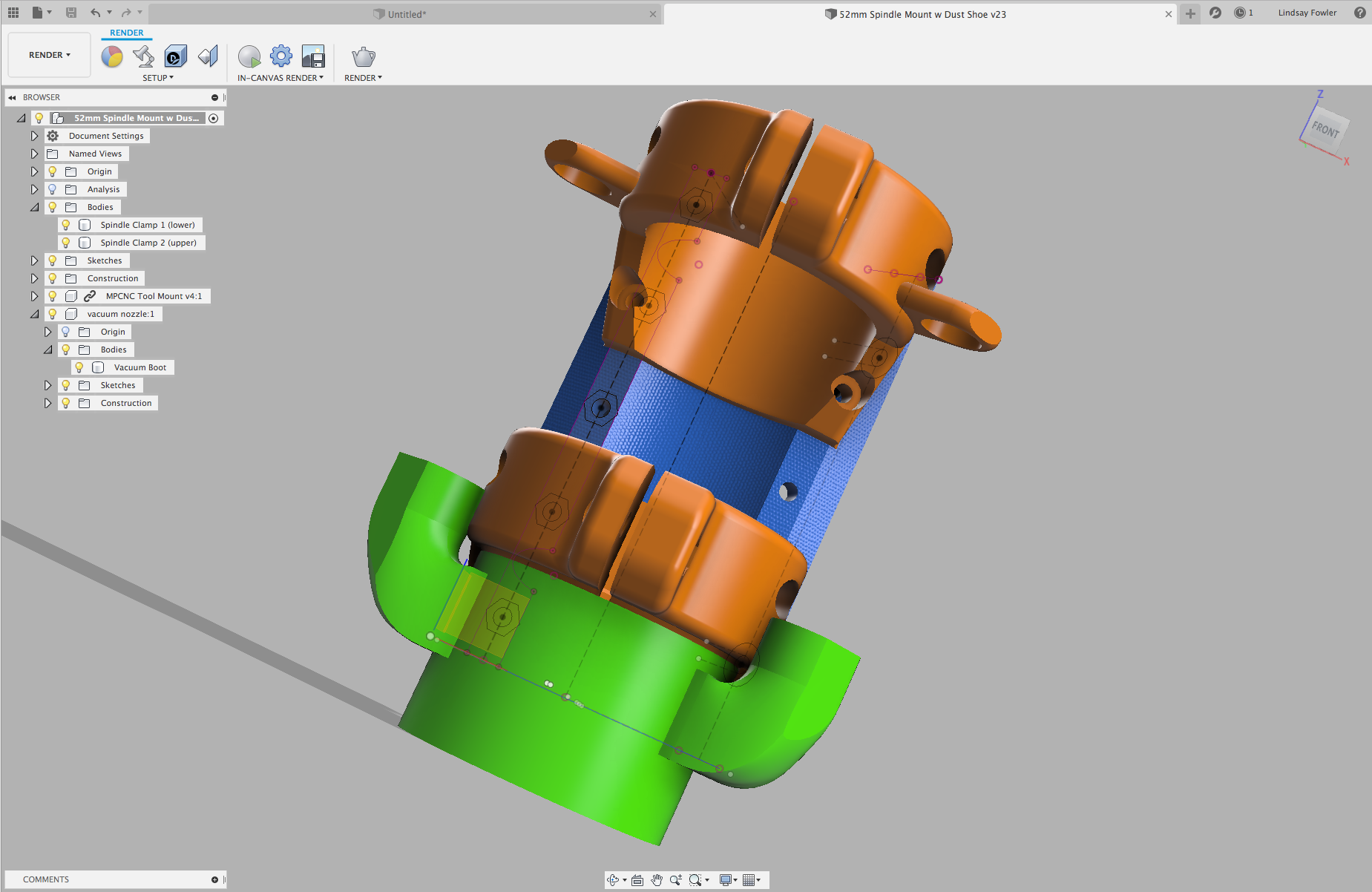Open Display Settings monitor icon
The width and height of the screenshot is (1372, 892).
pos(726,880)
